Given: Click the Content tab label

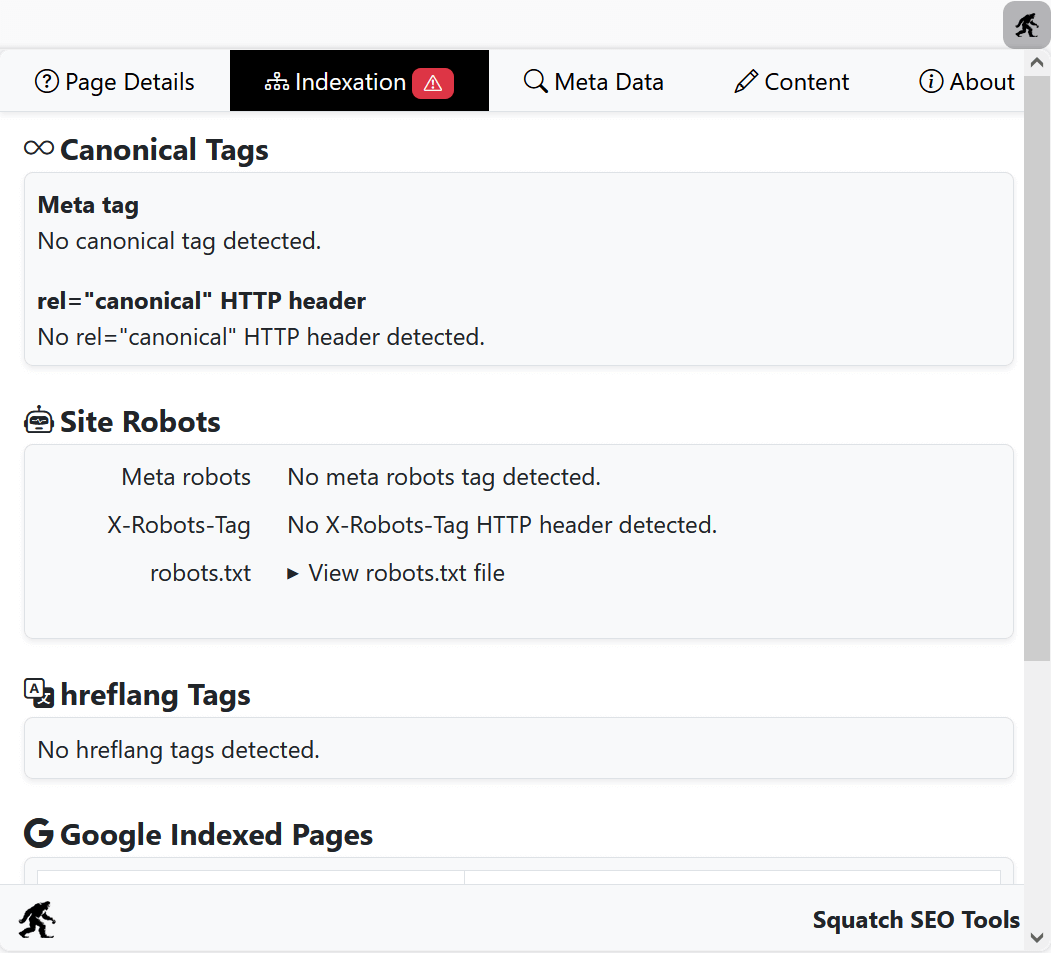Looking at the screenshot, I should 806,81.
